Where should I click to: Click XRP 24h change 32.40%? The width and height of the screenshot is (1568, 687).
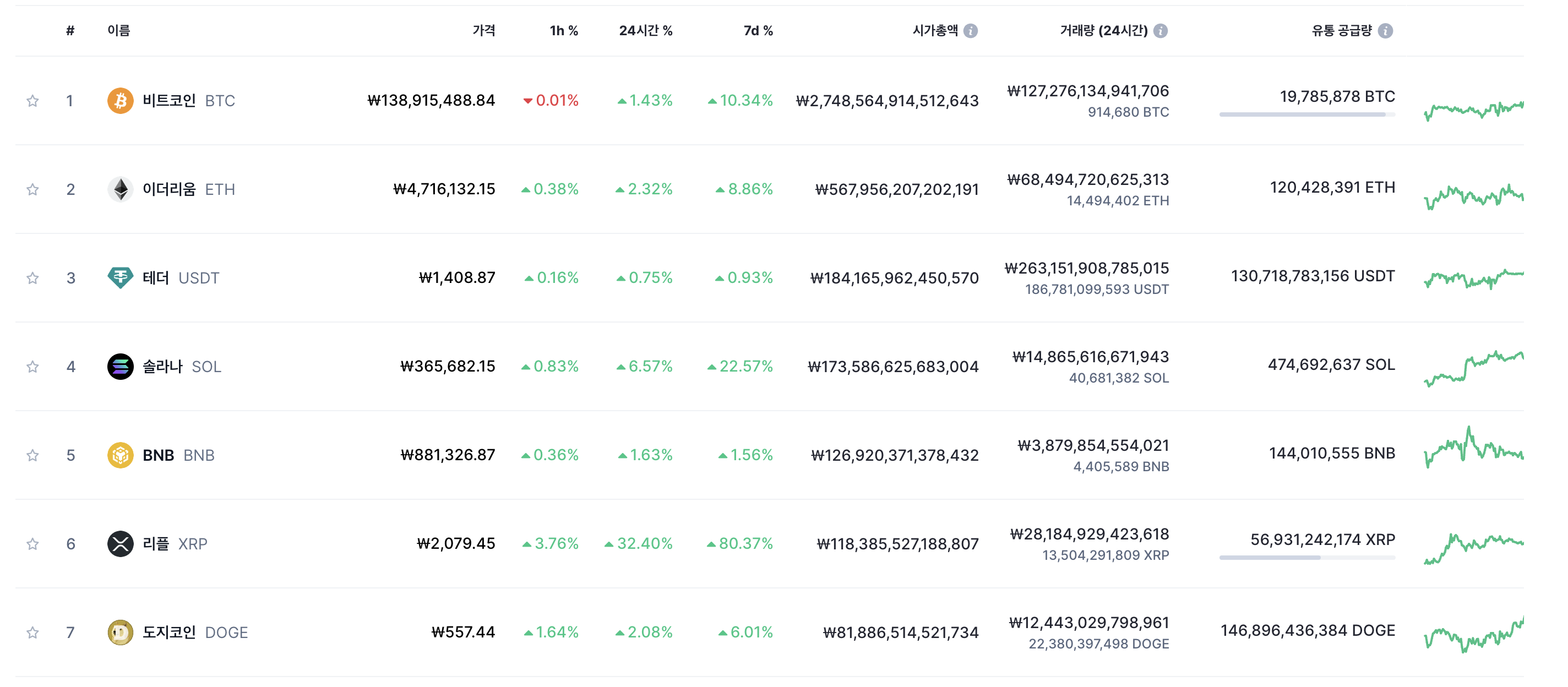pos(639,543)
